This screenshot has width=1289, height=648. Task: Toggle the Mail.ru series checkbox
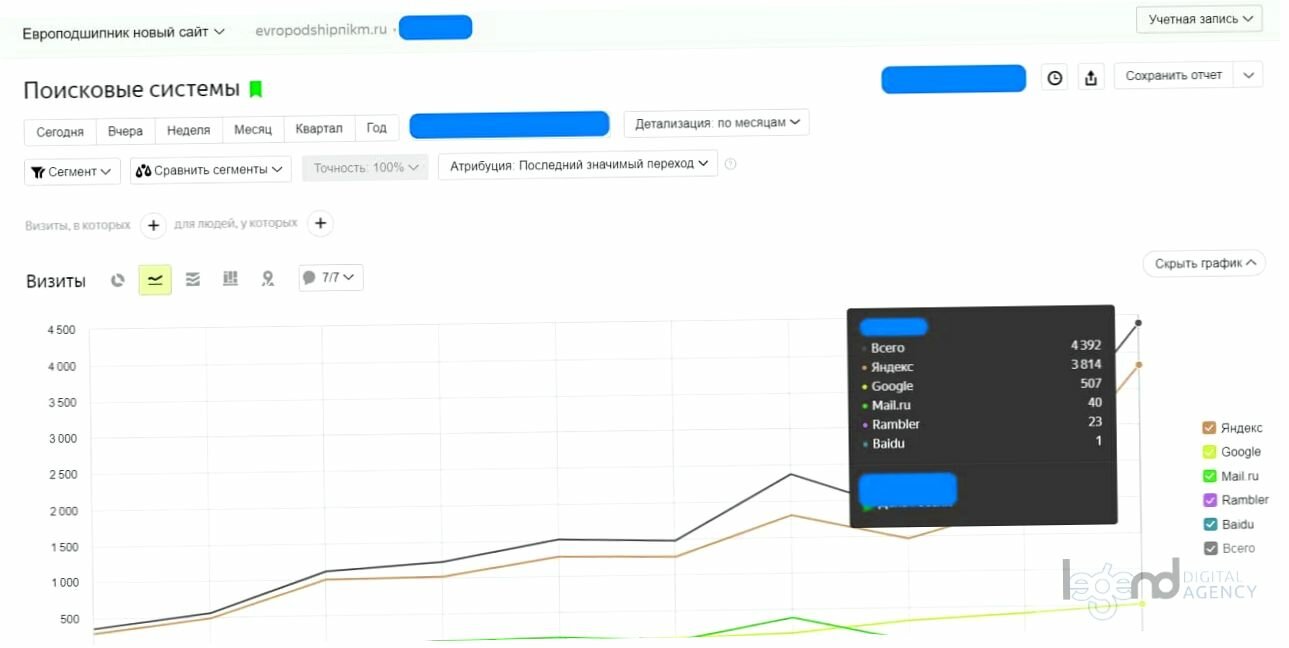click(1209, 476)
